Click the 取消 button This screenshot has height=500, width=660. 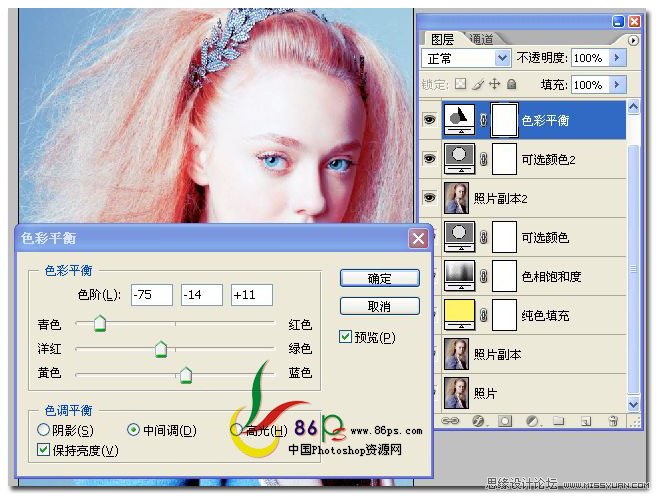click(x=380, y=306)
